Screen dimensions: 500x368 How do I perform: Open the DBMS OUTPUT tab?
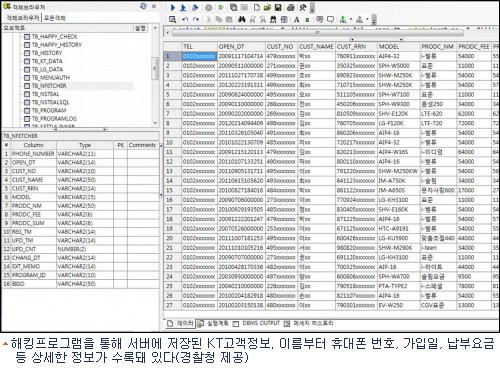coord(256,323)
